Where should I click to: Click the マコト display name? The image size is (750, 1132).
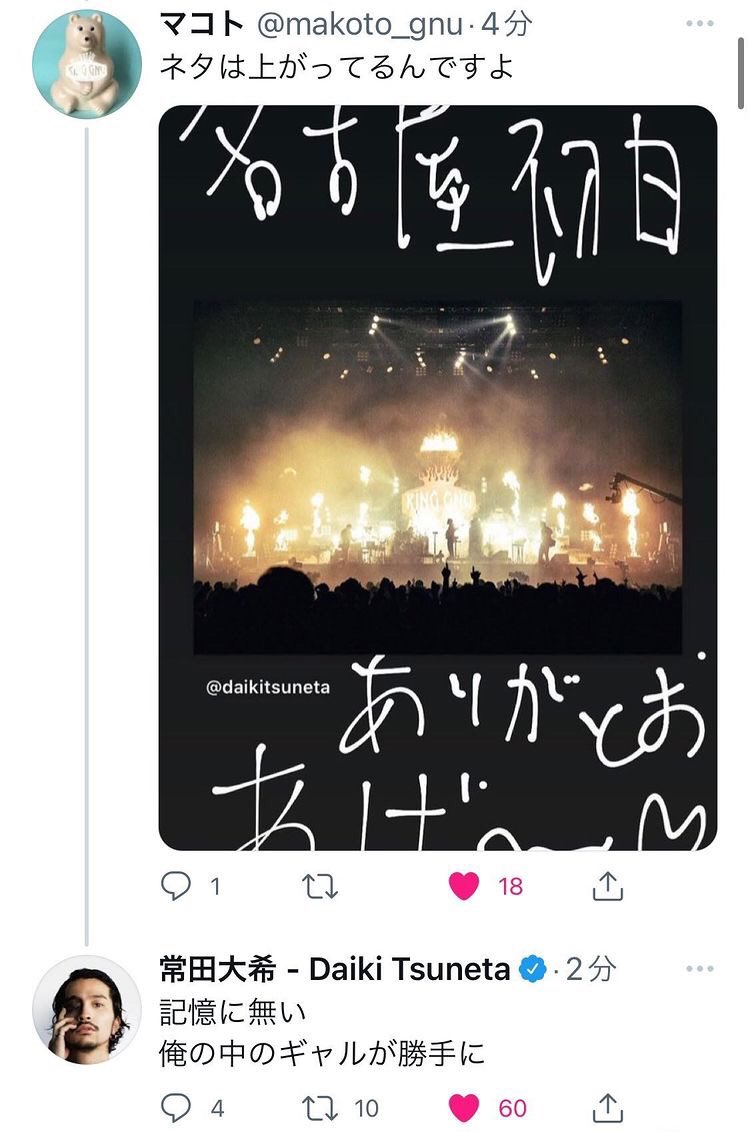pos(201,25)
